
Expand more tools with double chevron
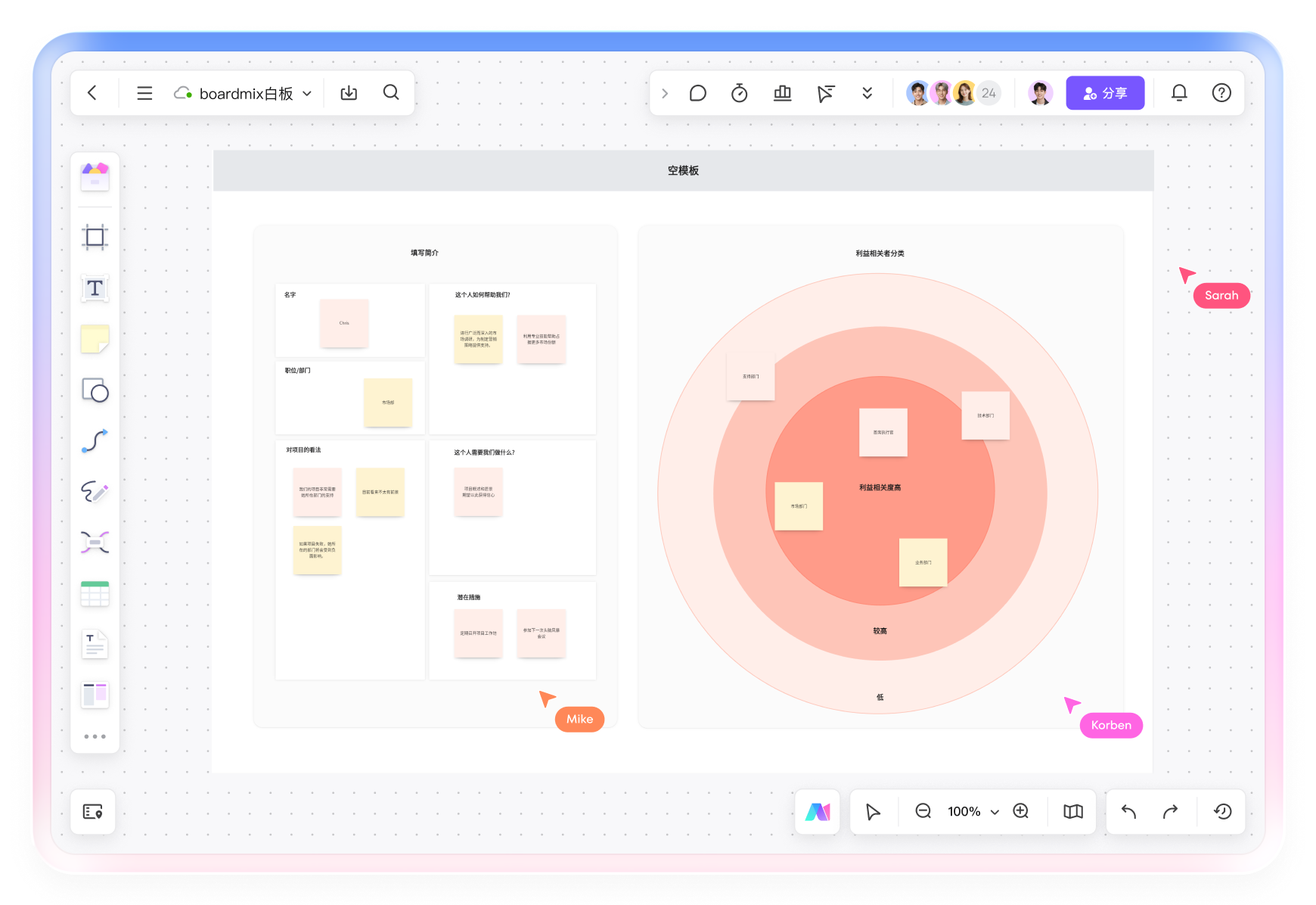pyautogui.click(x=867, y=93)
